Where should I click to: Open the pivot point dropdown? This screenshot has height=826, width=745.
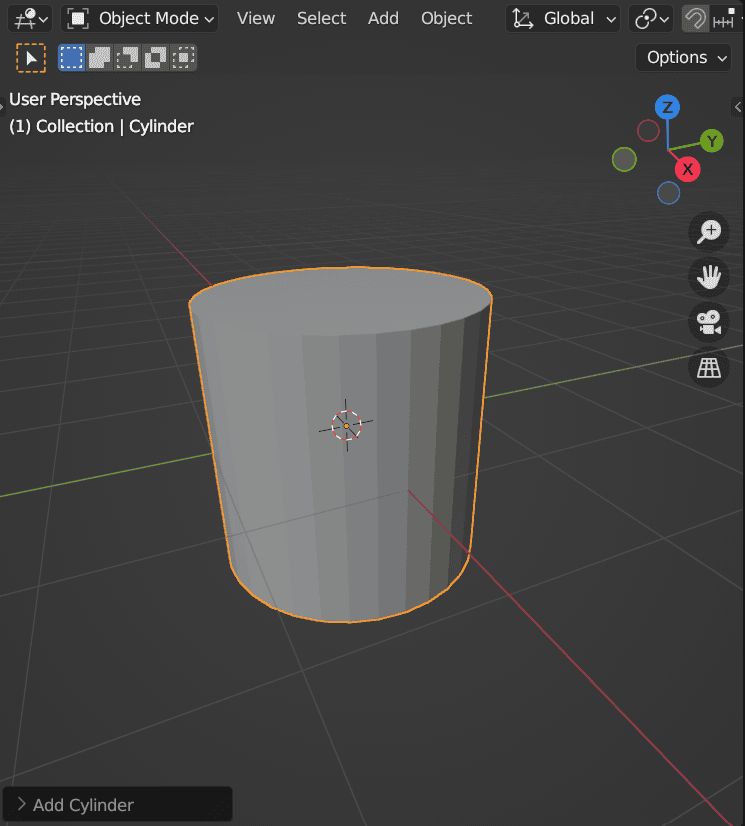click(651, 19)
